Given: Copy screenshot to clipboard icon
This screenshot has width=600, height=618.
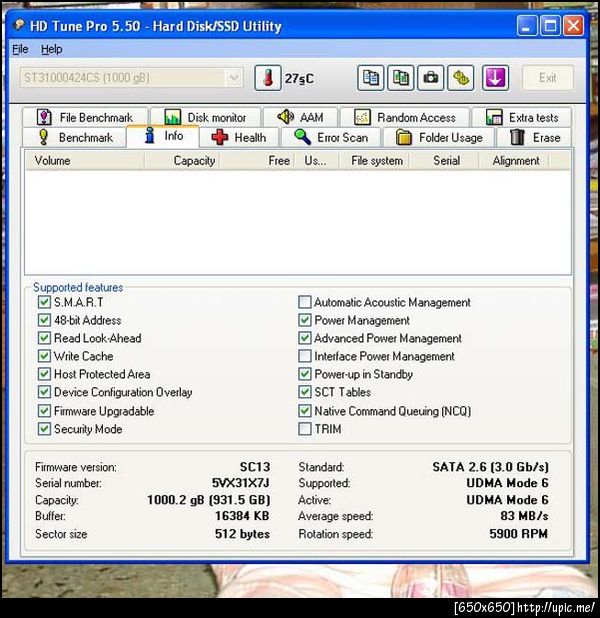Looking at the screenshot, I should 401,78.
